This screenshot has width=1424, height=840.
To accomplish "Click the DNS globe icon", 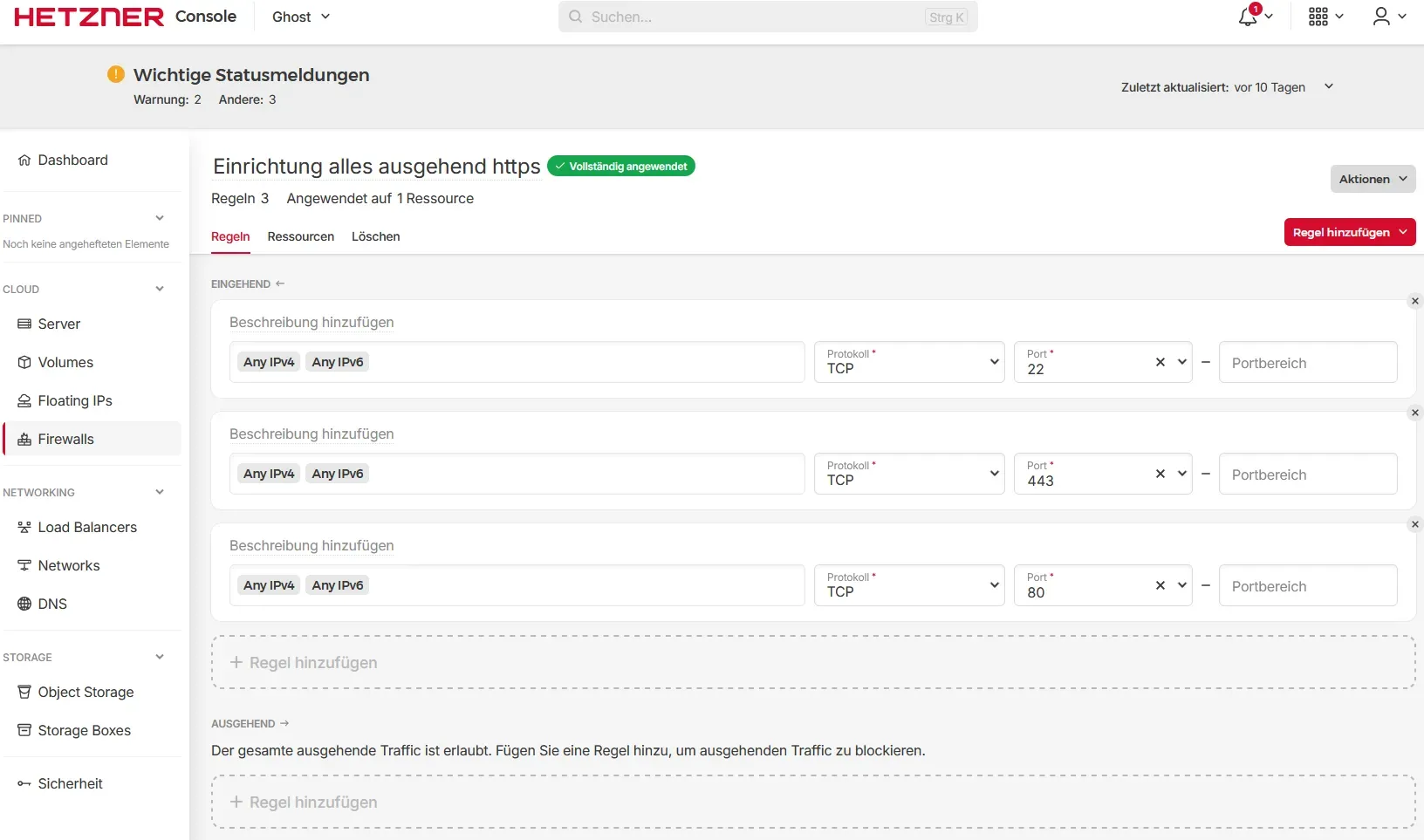I will [24, 604].
